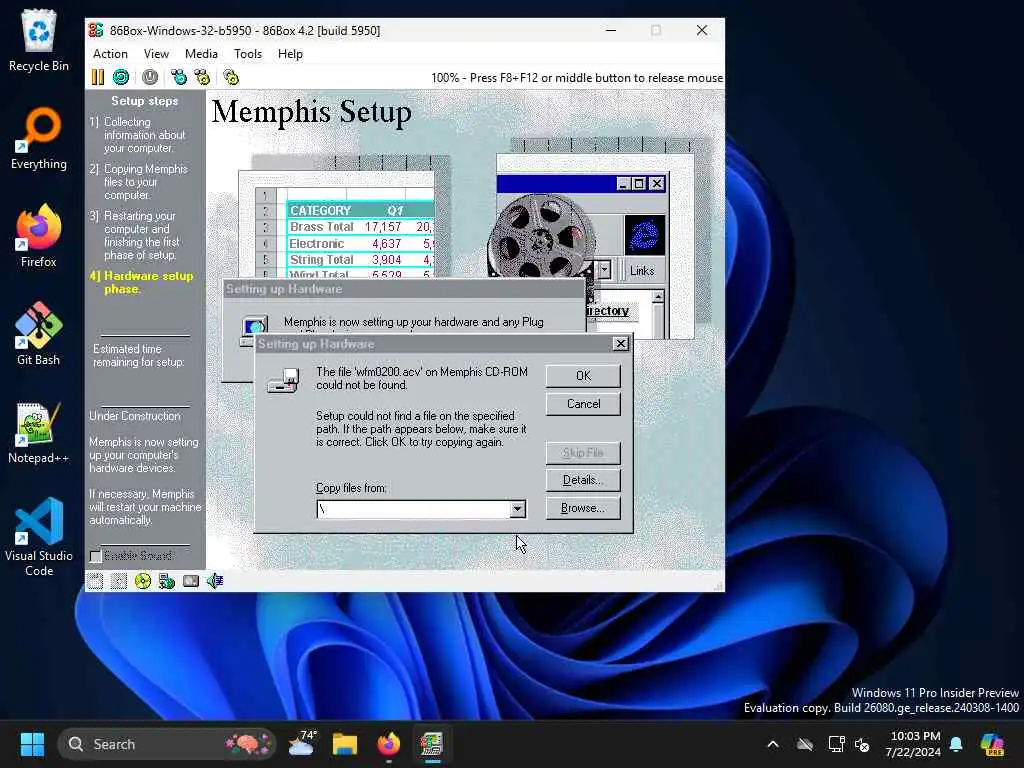
Task: Click the sync-off cloud tray icon
Action: tap(805, 744)
